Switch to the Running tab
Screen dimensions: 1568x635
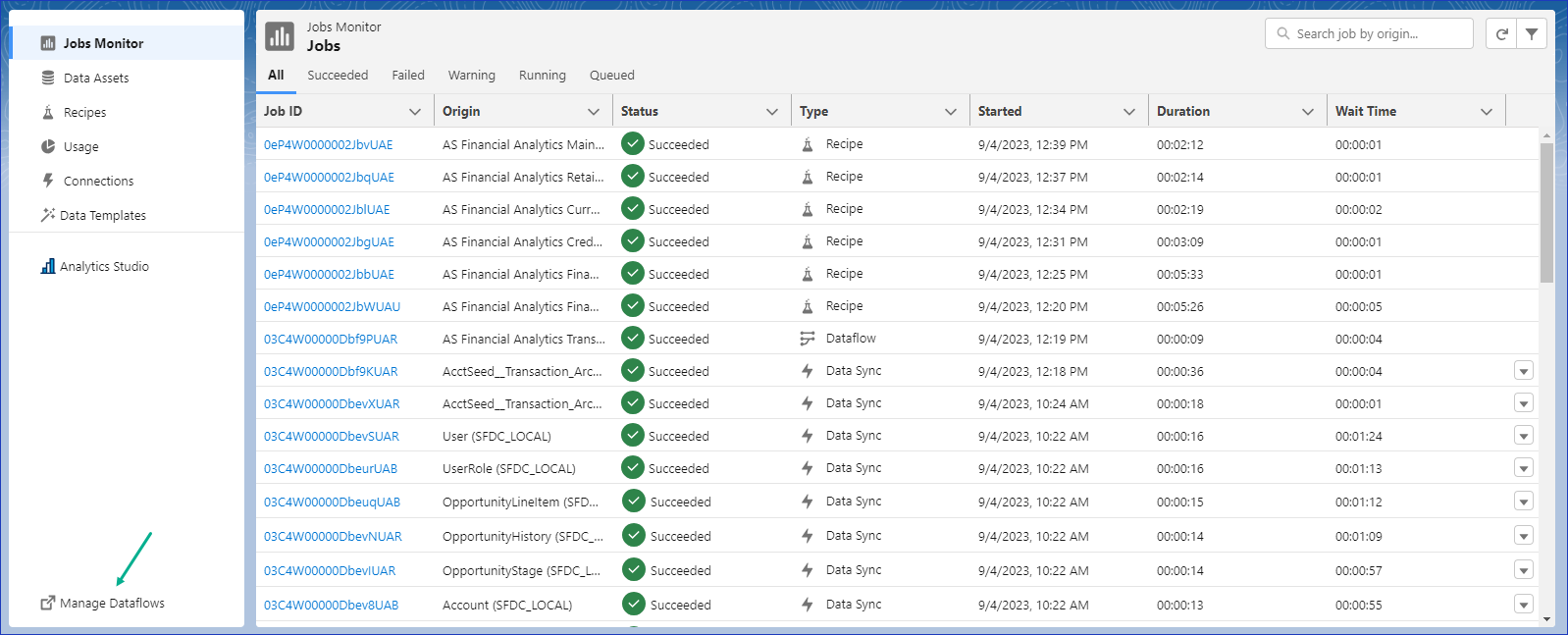click(x=542, y=76)
